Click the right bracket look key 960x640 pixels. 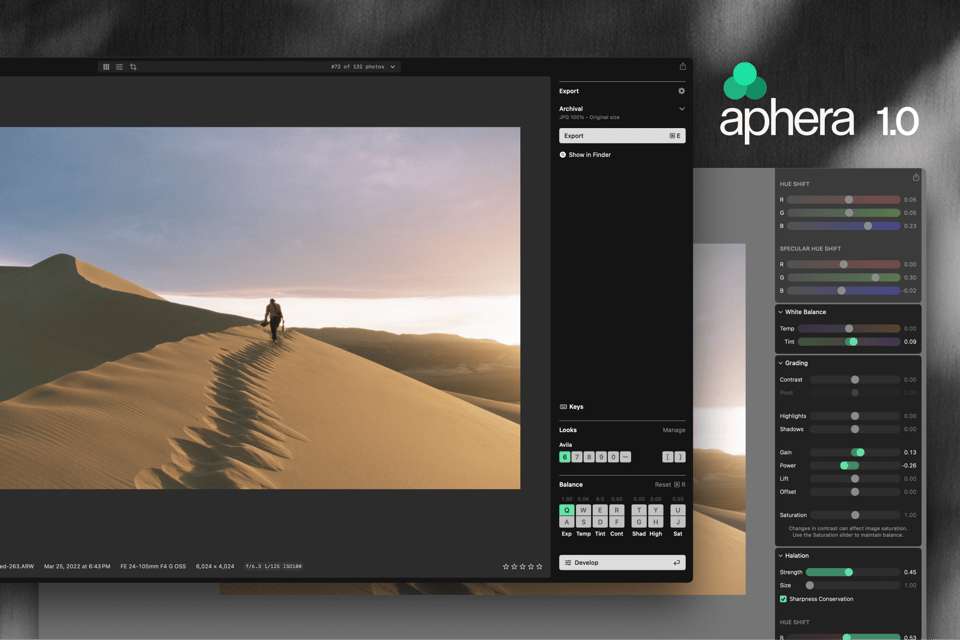tap(680, 457)
